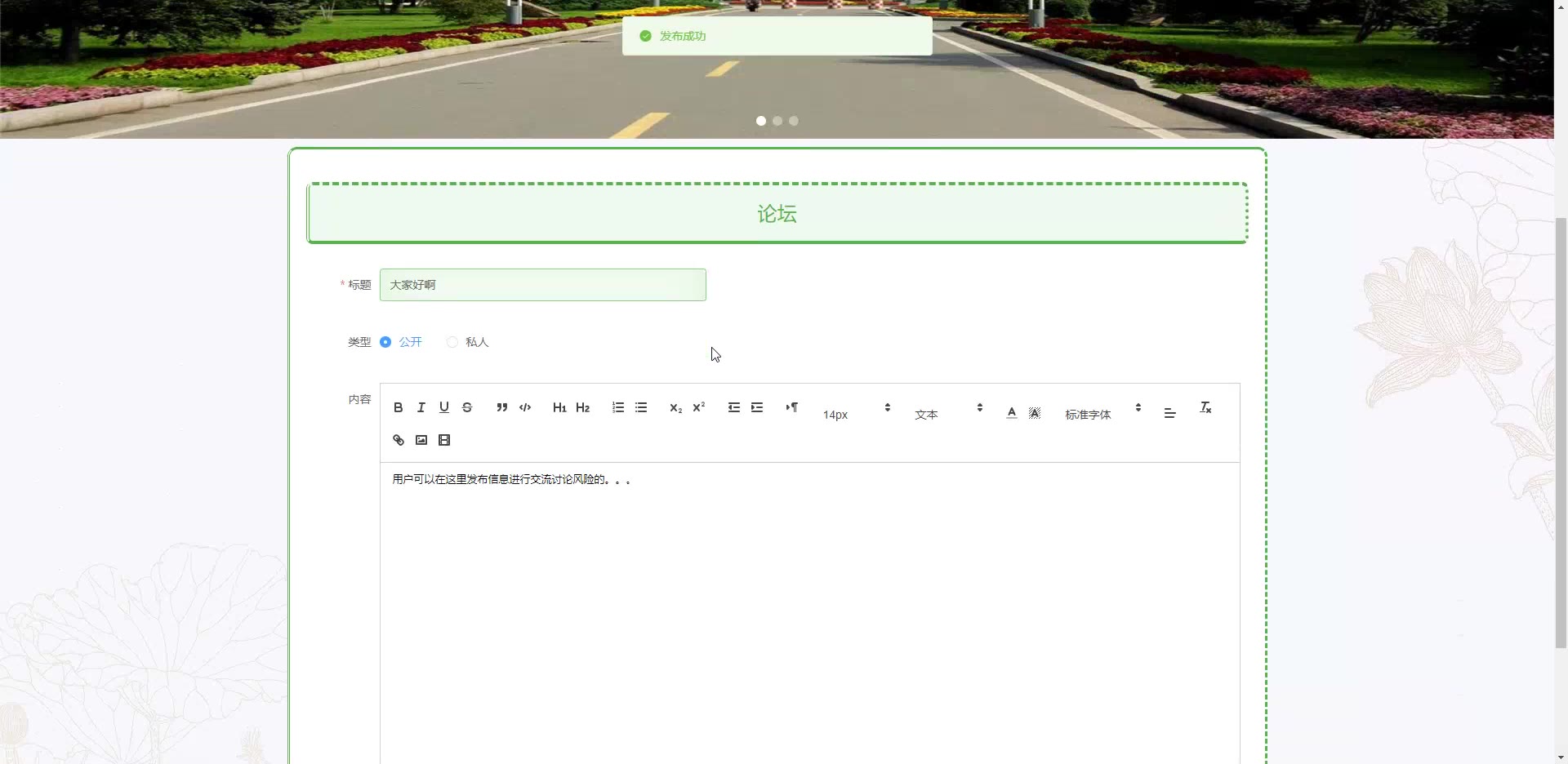Open the 标准字体 font family dropdown
This screenshot has height=764, width=1568.
(1102, 414)
